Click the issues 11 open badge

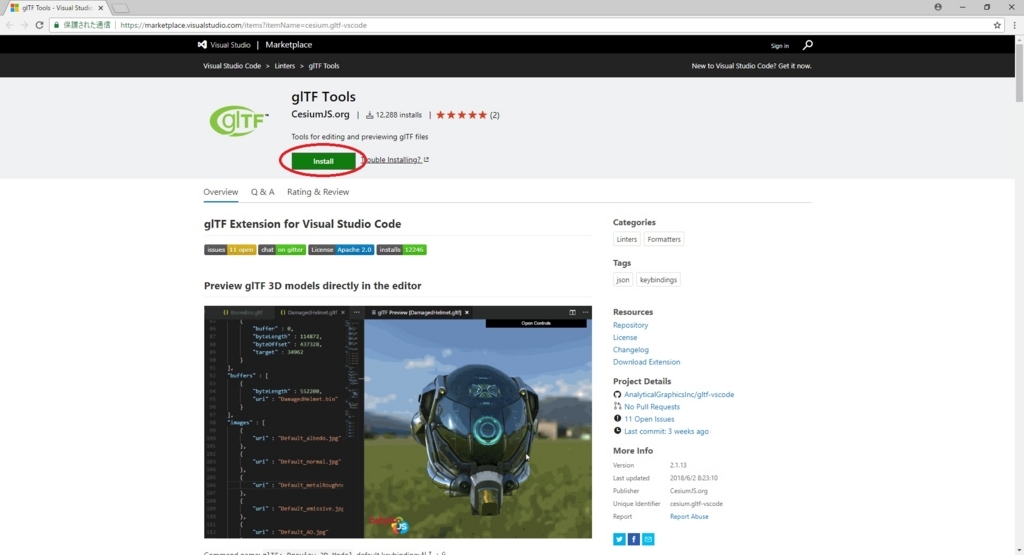(230, 249)
